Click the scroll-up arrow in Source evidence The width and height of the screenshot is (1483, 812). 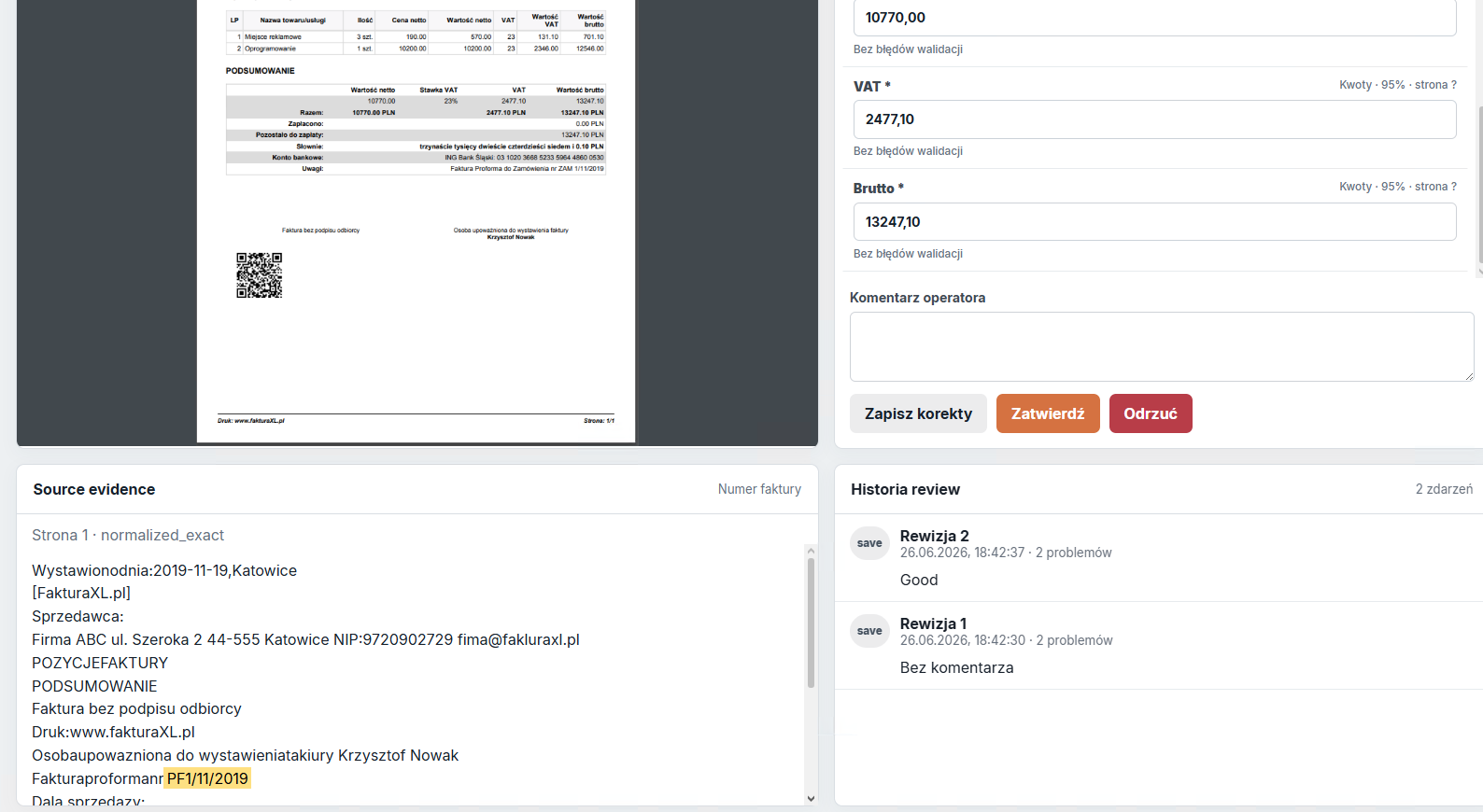tap(811, 552)
